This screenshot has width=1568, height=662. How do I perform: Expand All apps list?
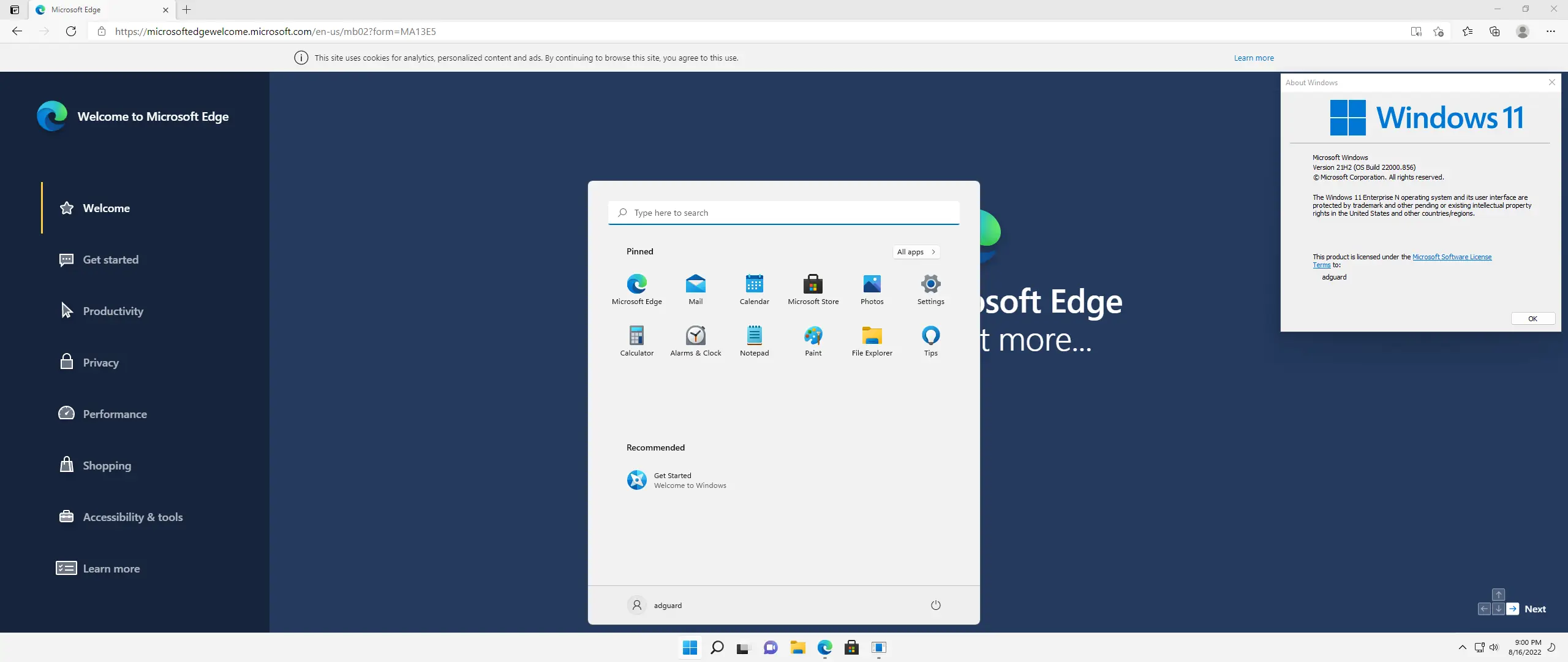pos(916,252)
